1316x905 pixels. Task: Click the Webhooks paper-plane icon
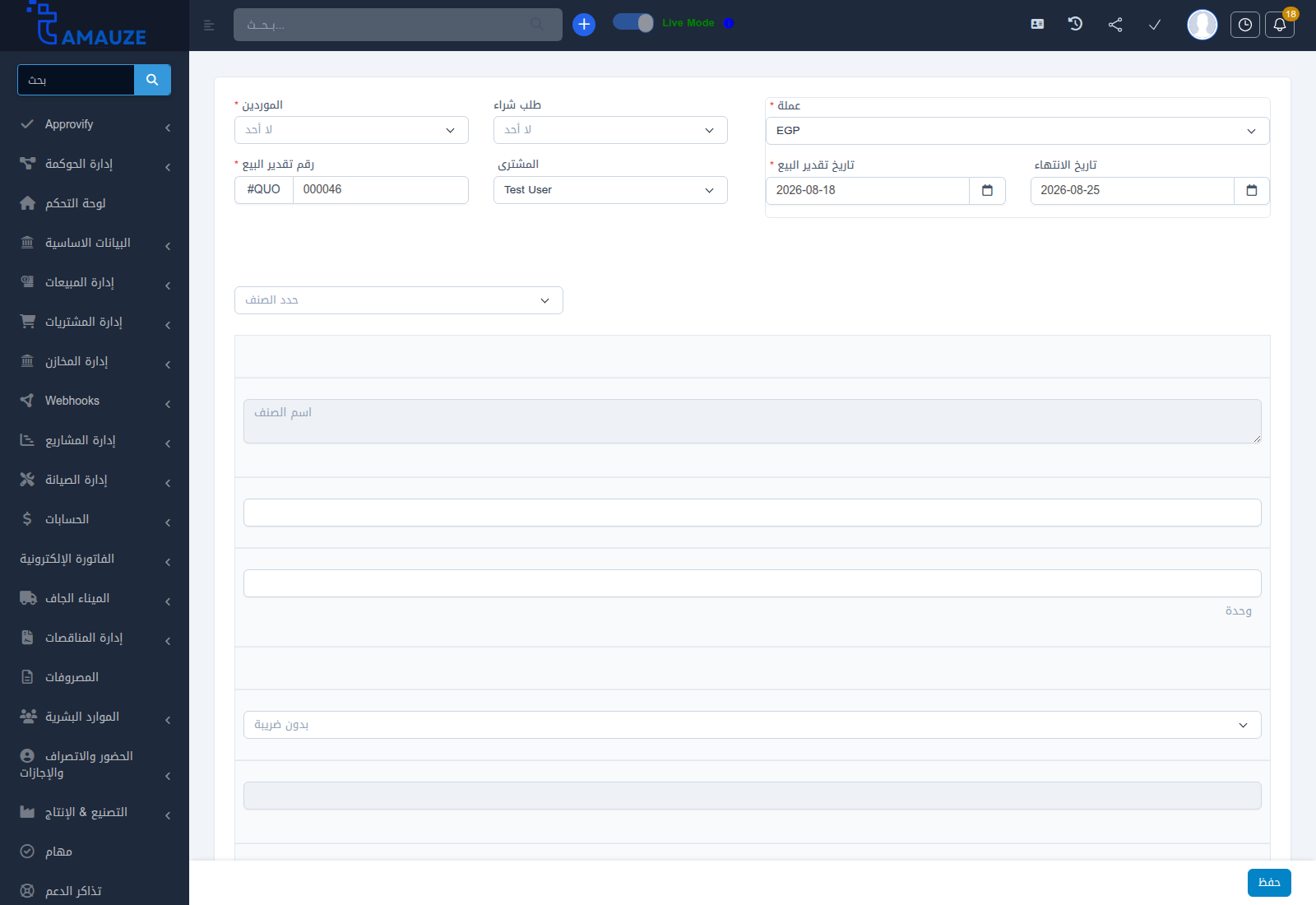(x=27, y=401)
